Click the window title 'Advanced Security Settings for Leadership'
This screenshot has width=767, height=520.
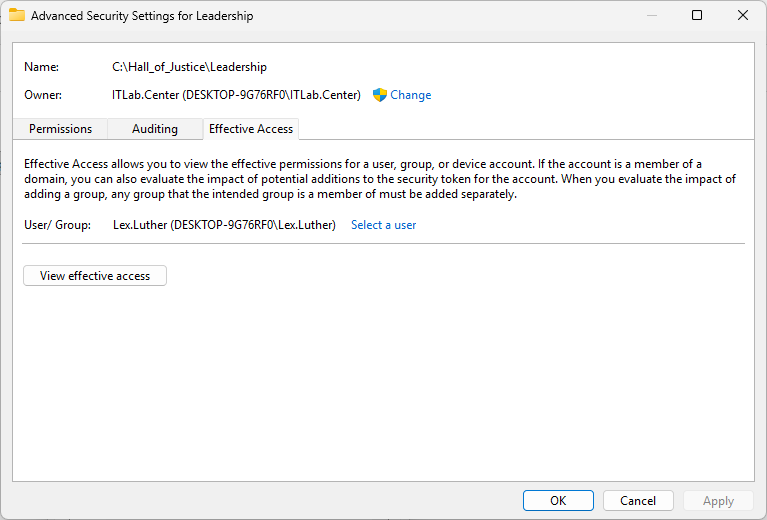pos(142,16)
